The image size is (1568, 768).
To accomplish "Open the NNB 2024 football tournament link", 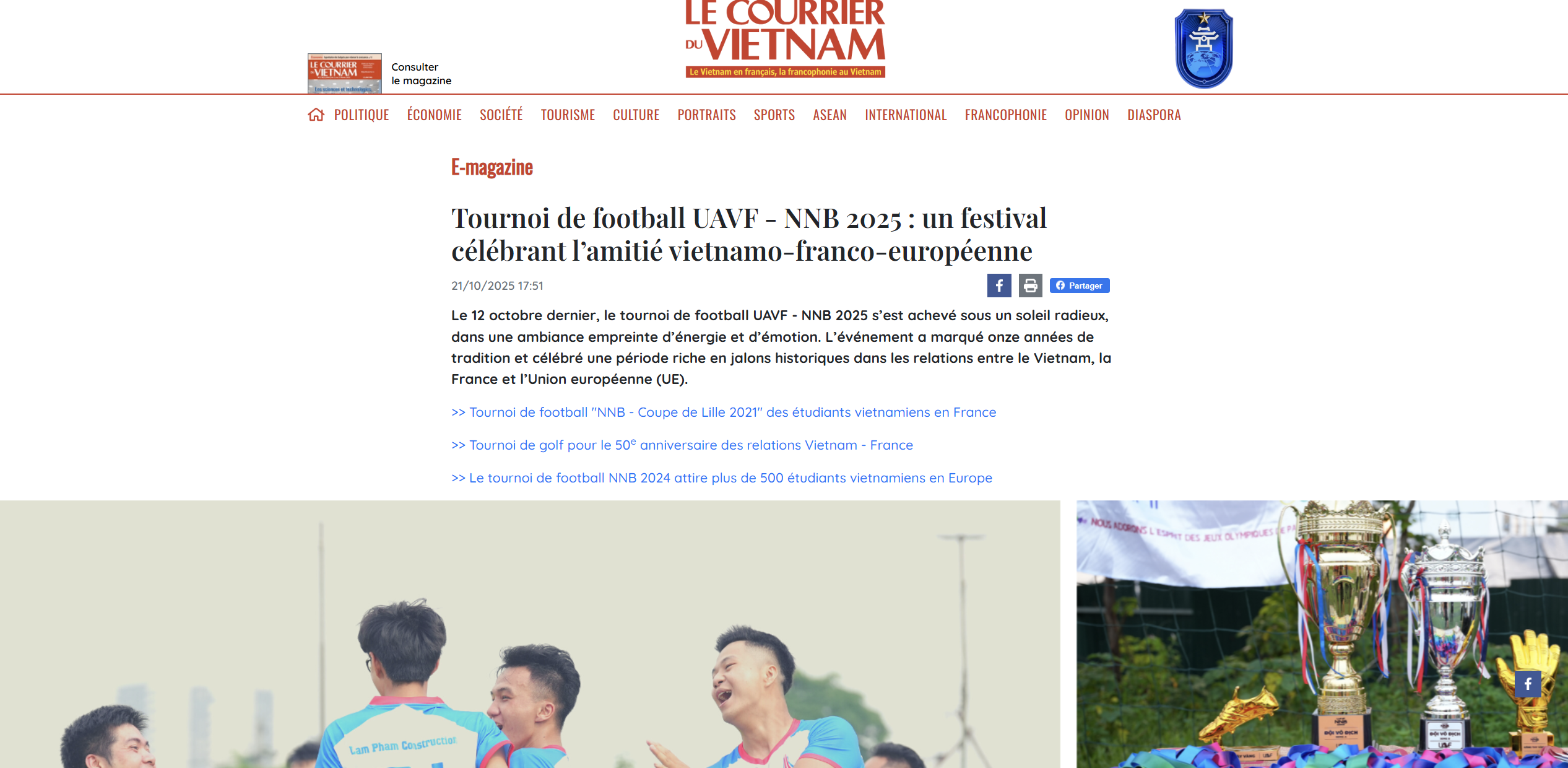I will click(722, 478).
